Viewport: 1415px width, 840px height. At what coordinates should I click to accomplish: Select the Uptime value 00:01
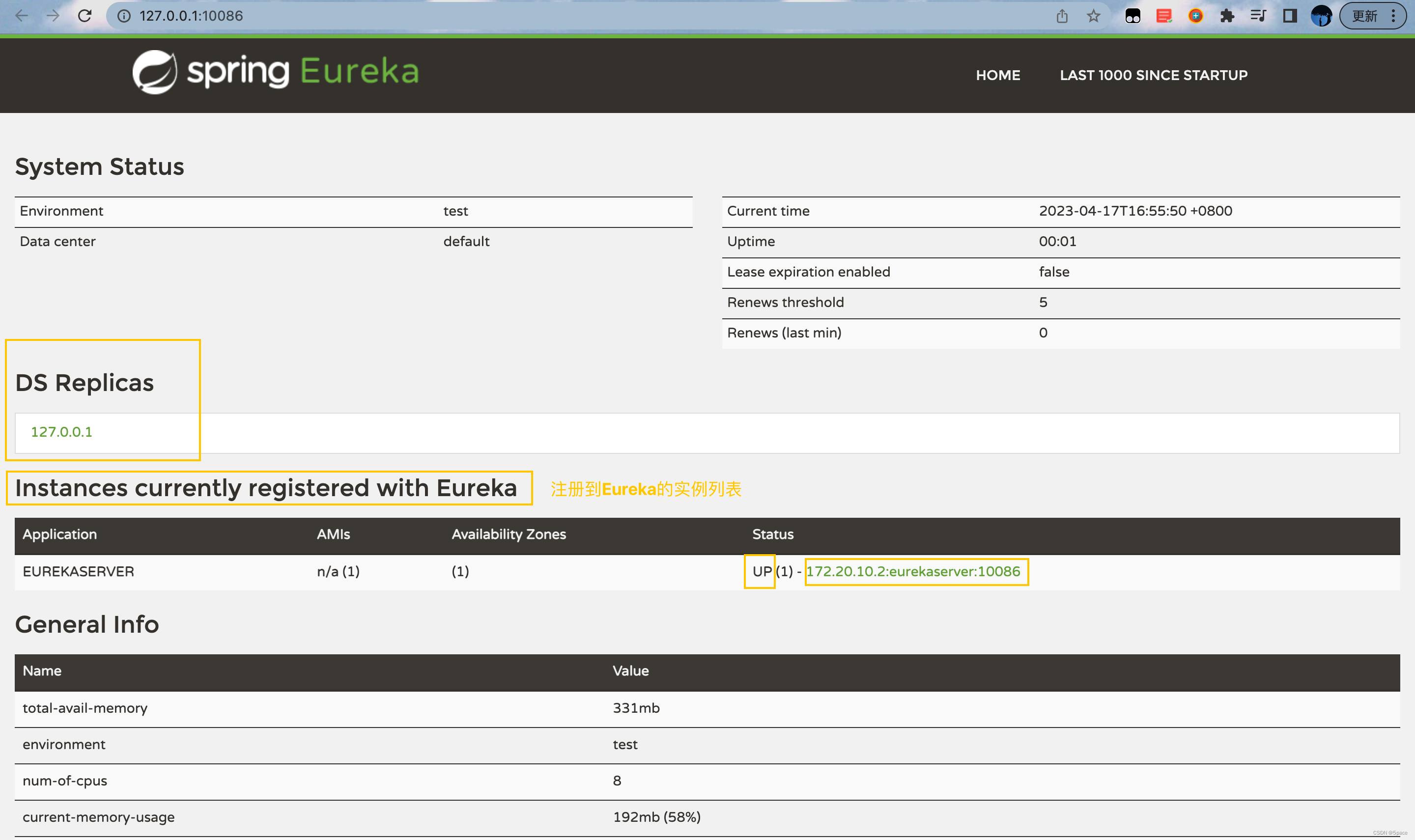(x=1057, y=241)
